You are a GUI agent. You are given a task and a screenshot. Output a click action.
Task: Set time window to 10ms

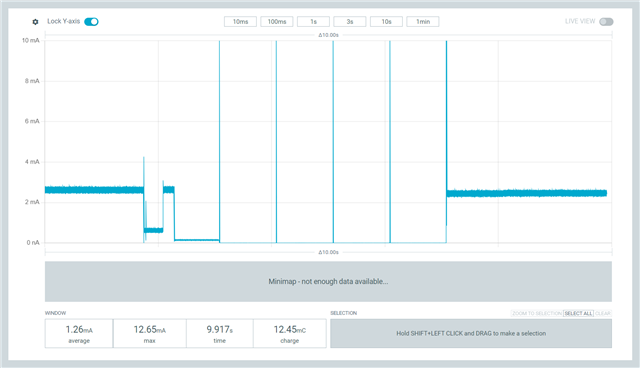pyautogui.click(x=240, y=22)
